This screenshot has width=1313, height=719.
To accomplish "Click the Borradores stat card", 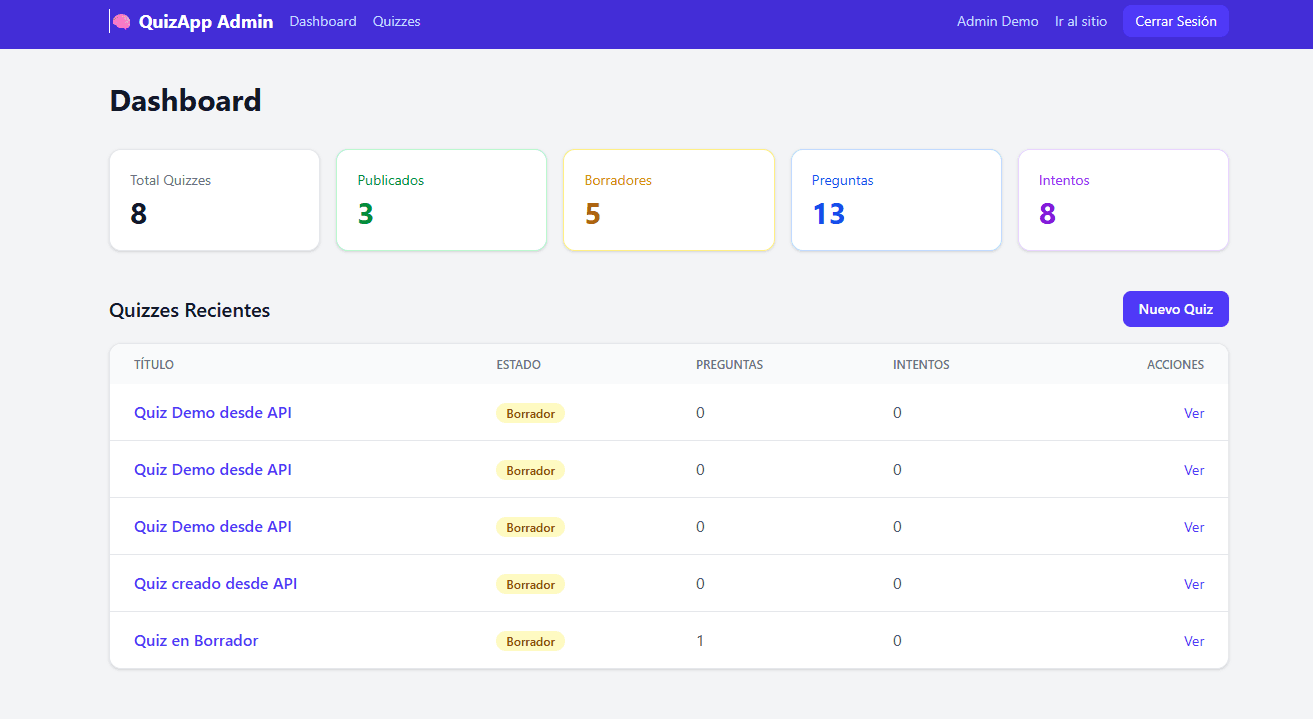I will pos(668,199).
